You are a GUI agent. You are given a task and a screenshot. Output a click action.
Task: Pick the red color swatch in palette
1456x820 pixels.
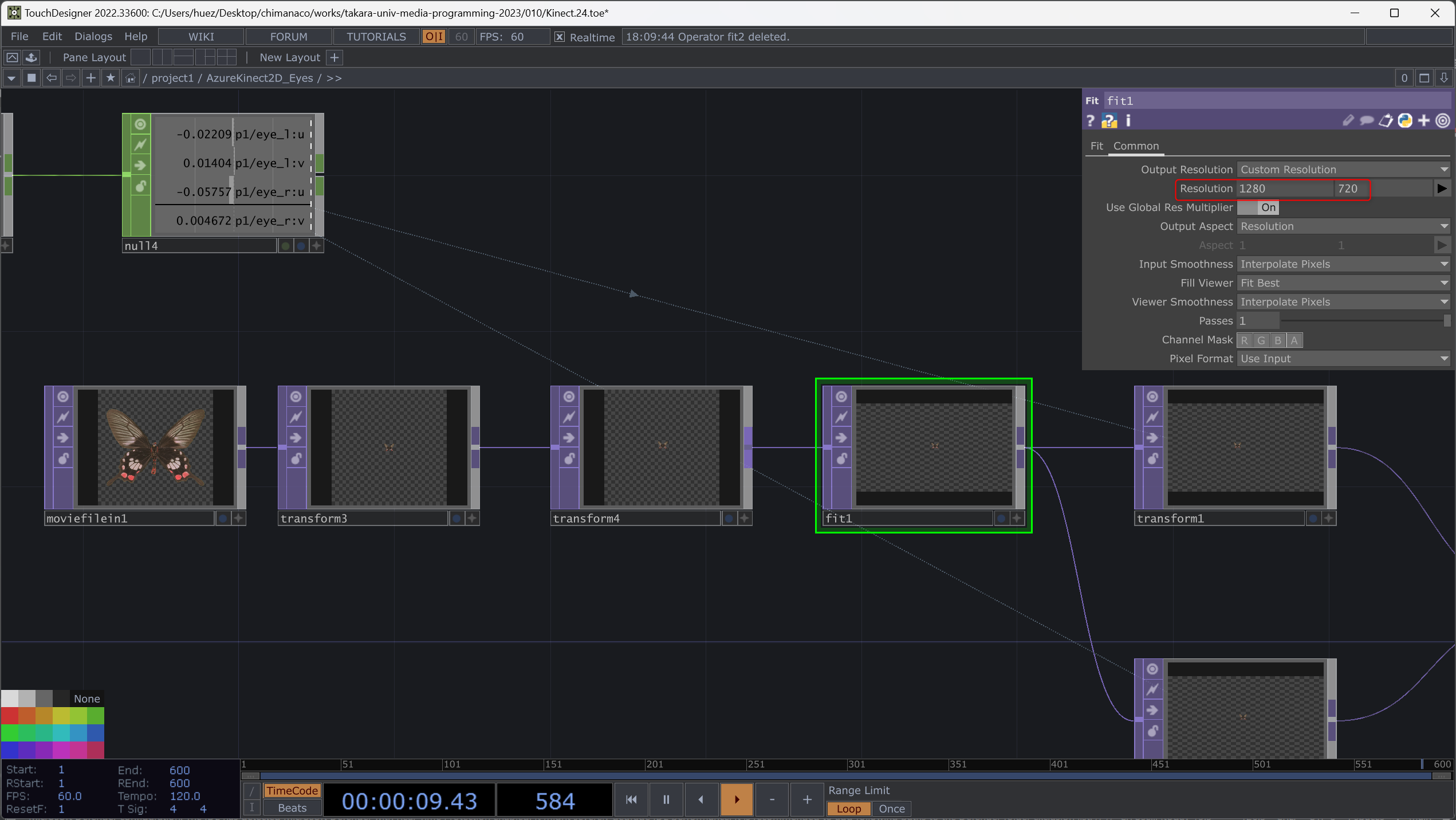pyautogui.click(x=10, y=716)
